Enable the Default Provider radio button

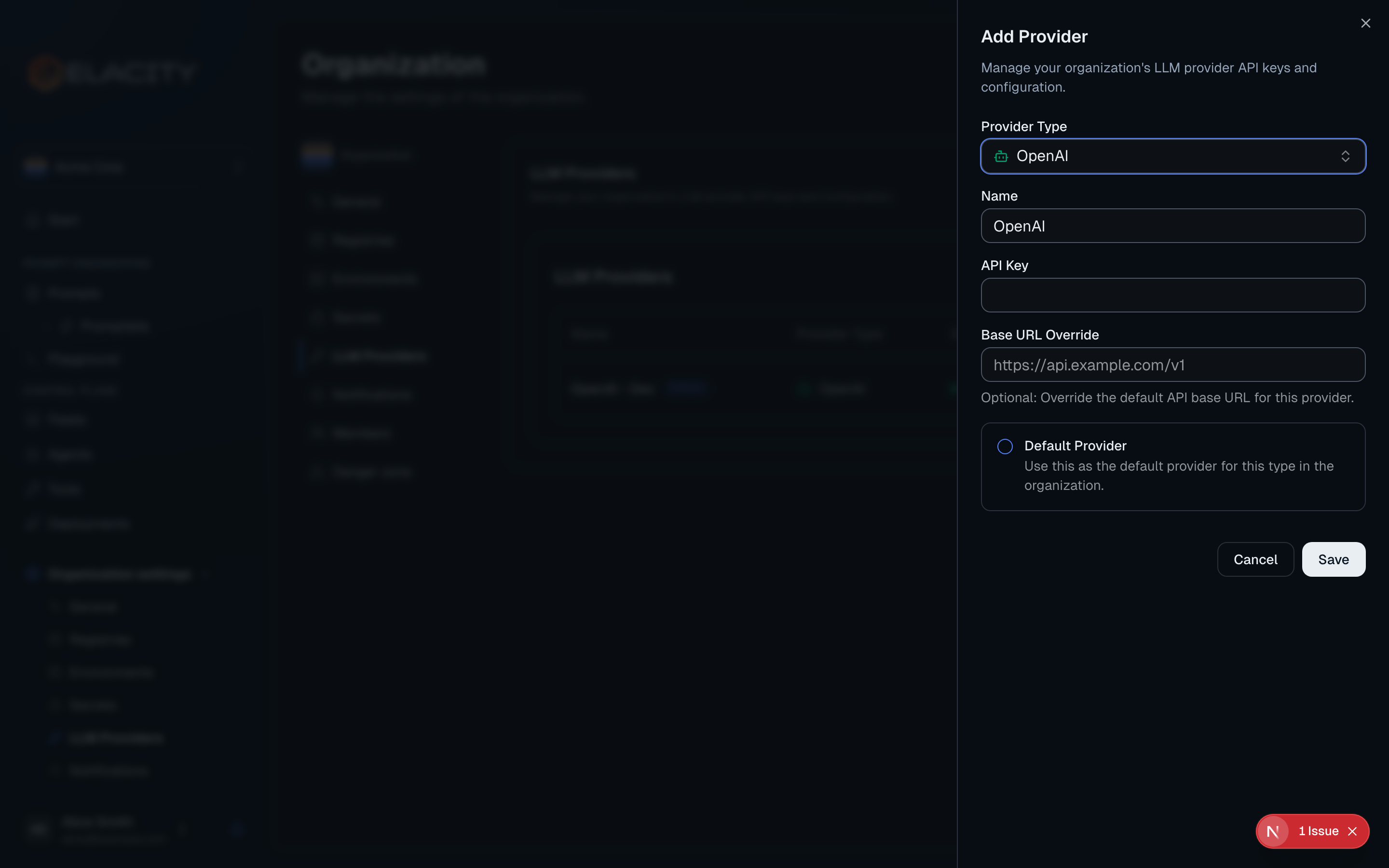pyautogui.click(x=1005, y=446)
